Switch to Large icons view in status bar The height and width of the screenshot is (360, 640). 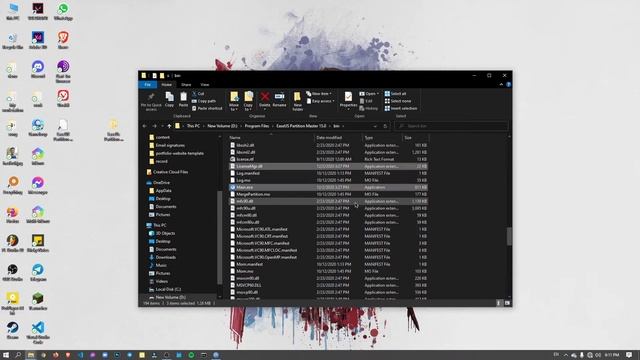coord(507,303)
